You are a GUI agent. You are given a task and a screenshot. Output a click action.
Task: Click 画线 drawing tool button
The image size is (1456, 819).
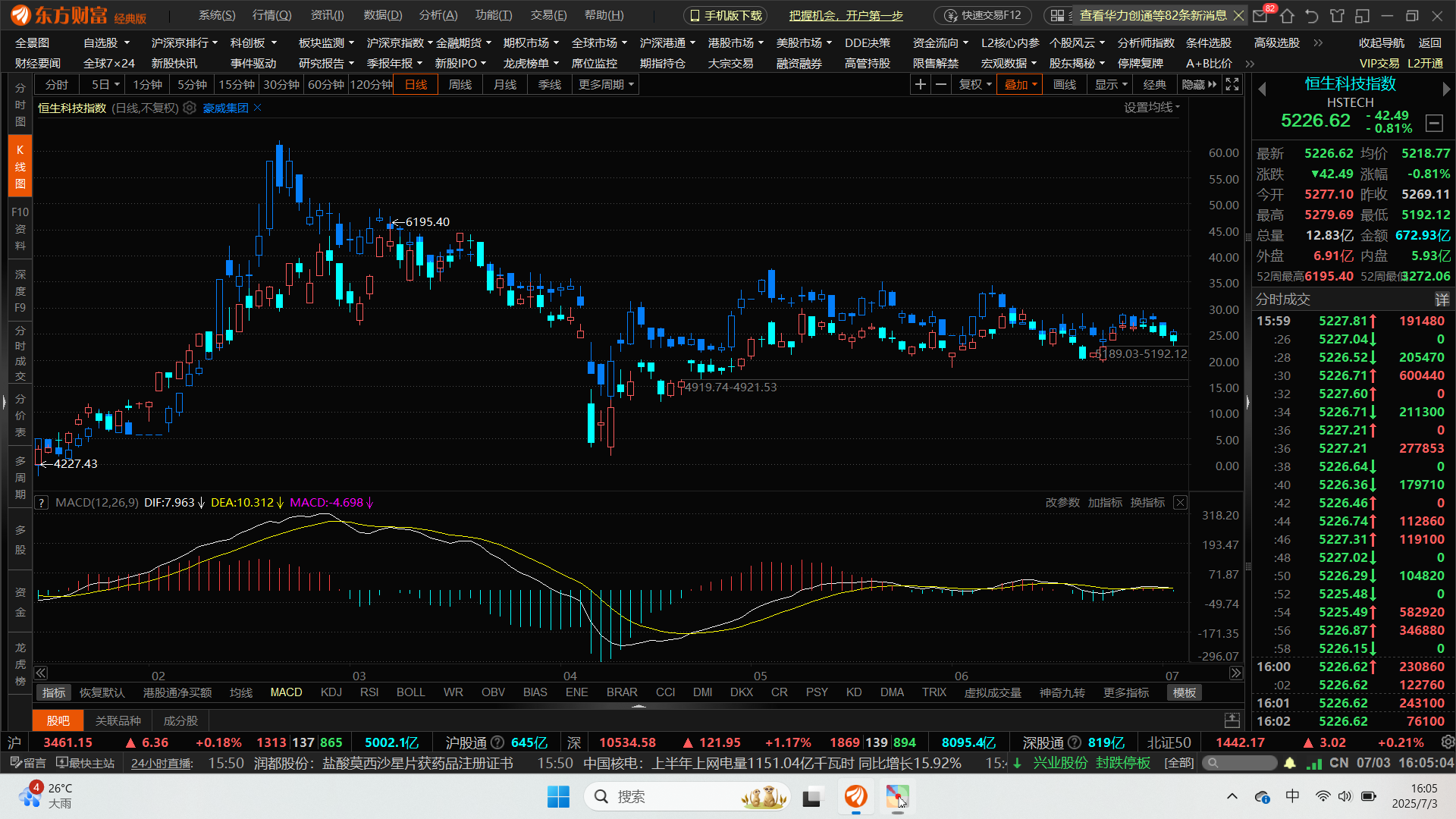coord(1065,84)
